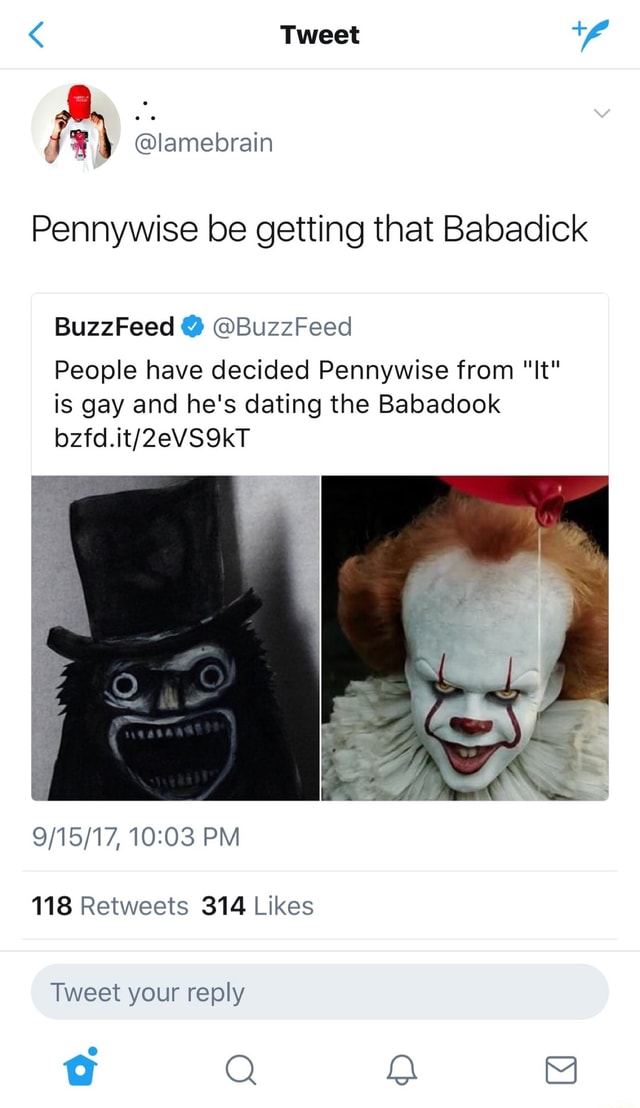View the 118 Retweets list
The image size is (640, 1108).
click(110, 906)
